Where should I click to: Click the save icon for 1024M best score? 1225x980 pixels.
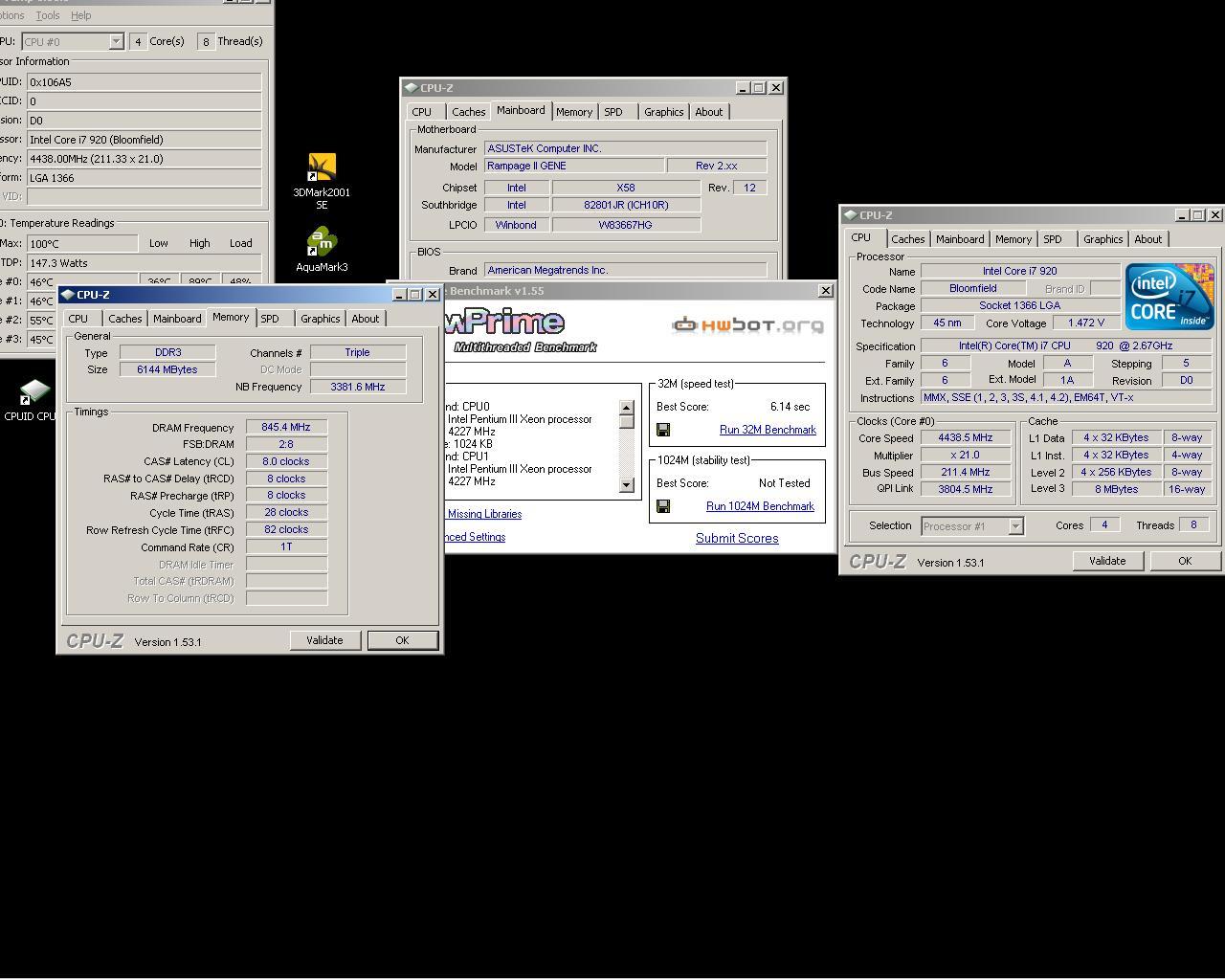(662, 506)
